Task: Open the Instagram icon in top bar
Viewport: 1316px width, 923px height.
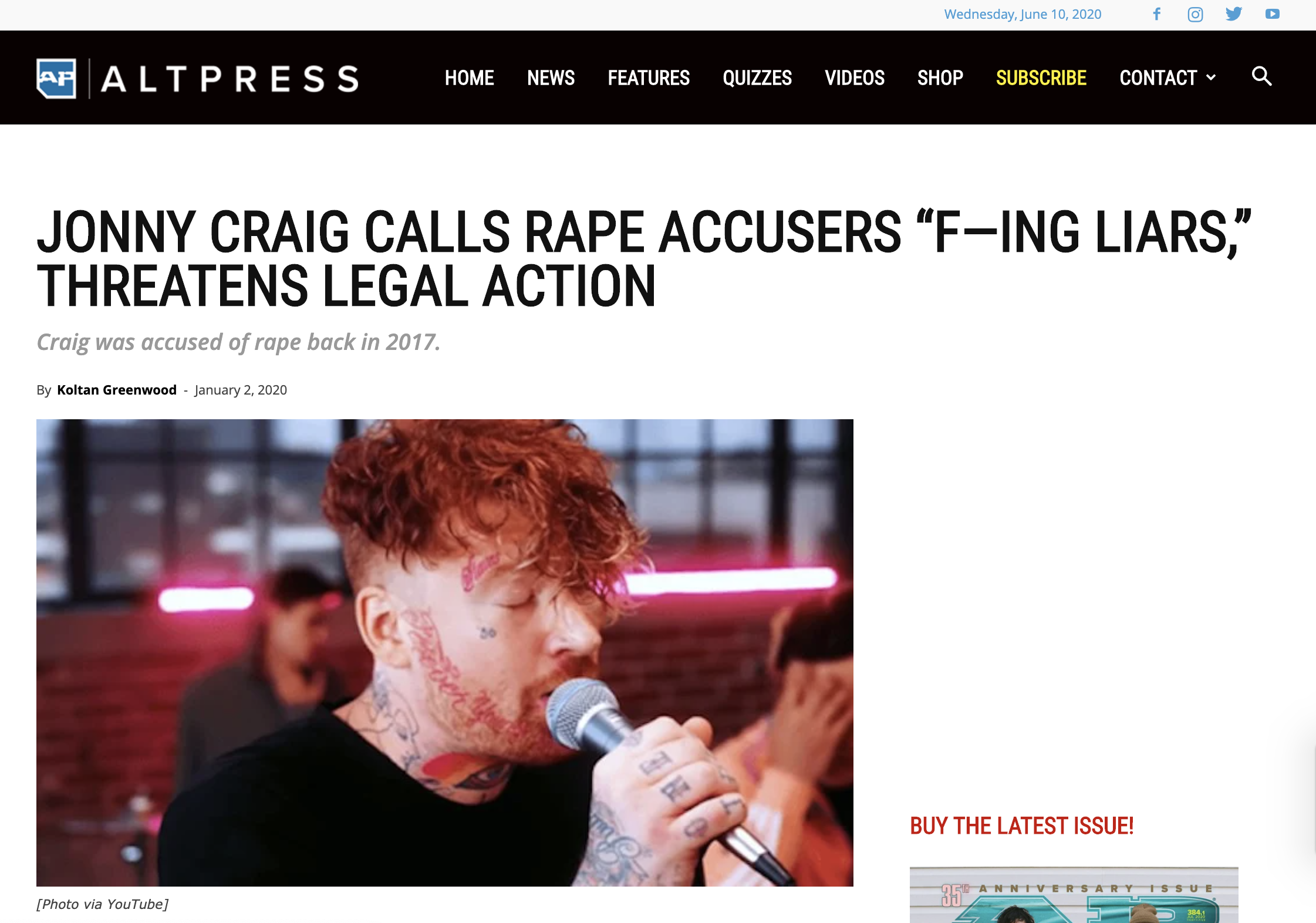Action: (1195, 14)
